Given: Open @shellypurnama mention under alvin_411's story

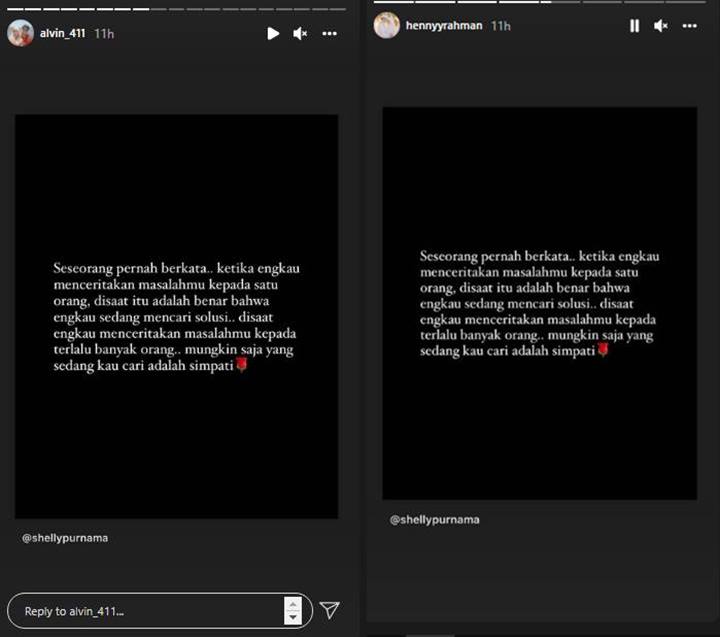Looking at the screenshot, I should [x=65, y=538].
